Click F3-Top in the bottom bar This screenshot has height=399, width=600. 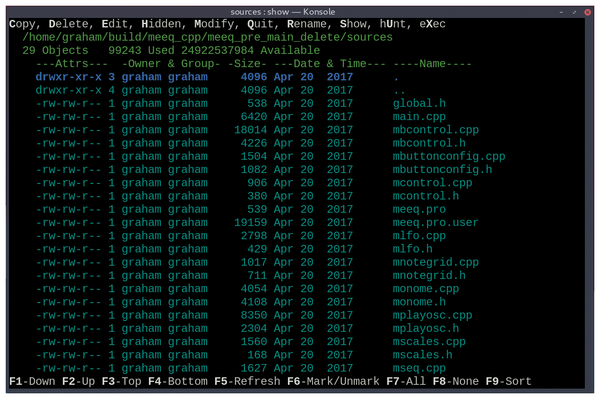[121, 381]
